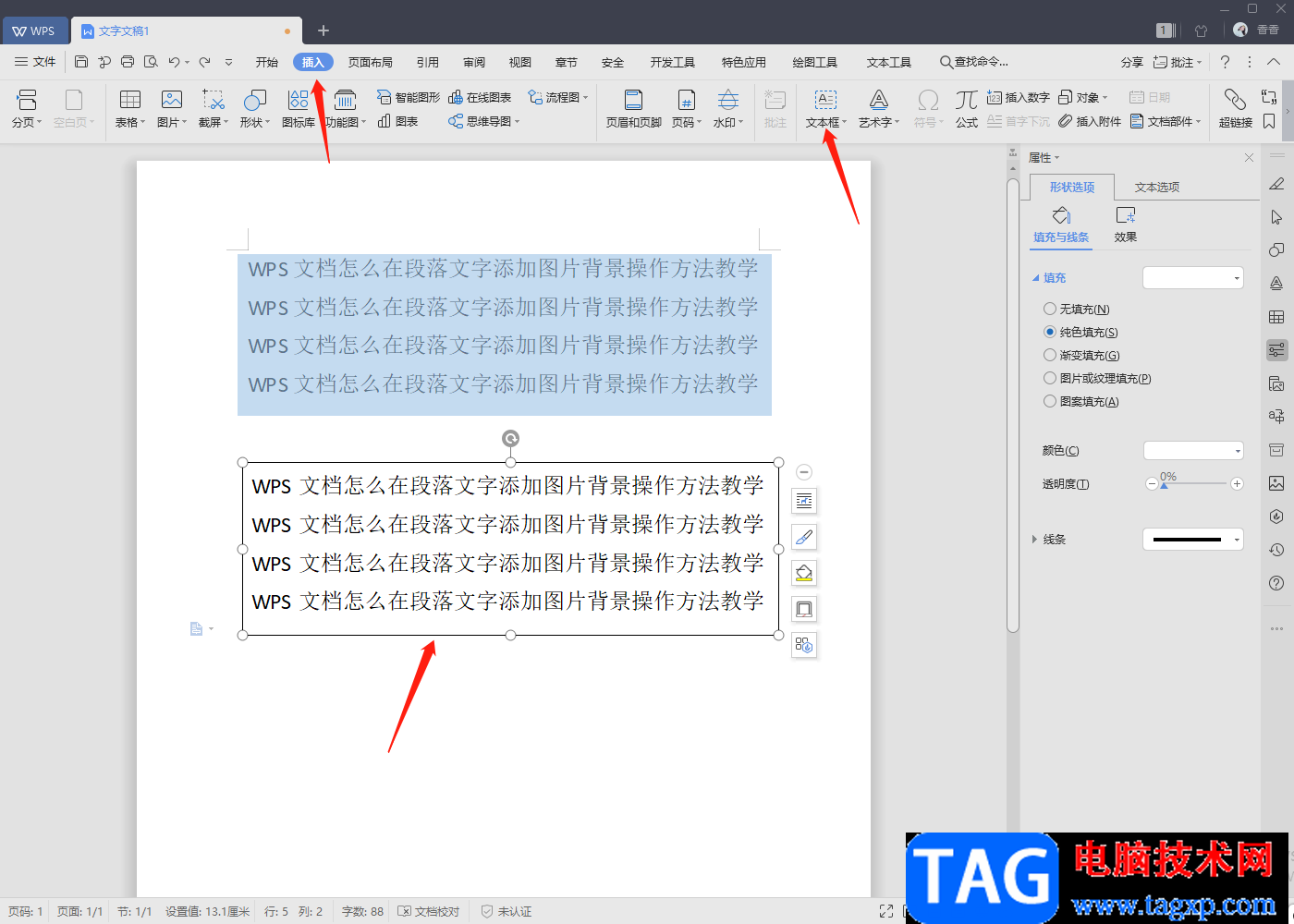
Task: Click the 分享 share button
Action: click(1132, 62)
